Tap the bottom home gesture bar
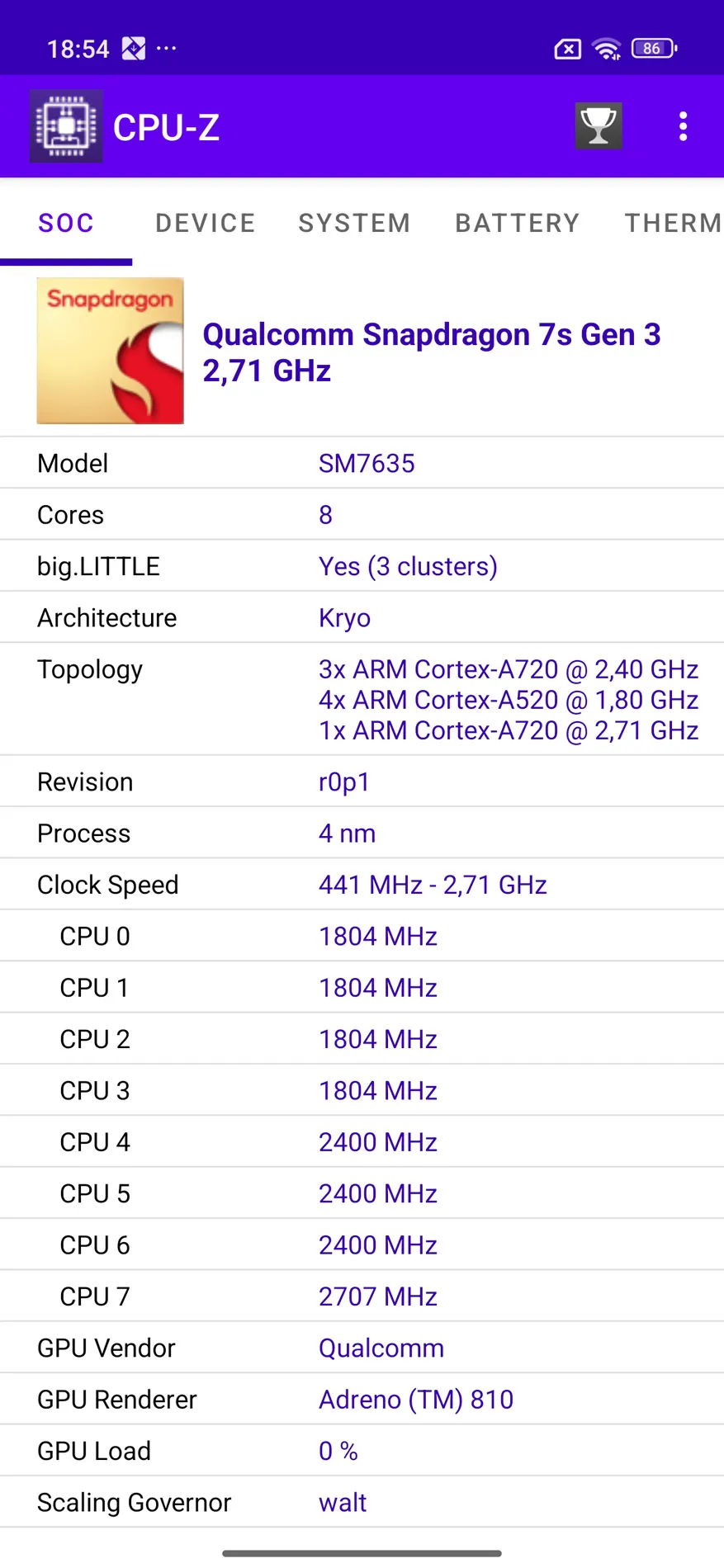The height and width of the screenshot is (1568, 724). 362,1553
